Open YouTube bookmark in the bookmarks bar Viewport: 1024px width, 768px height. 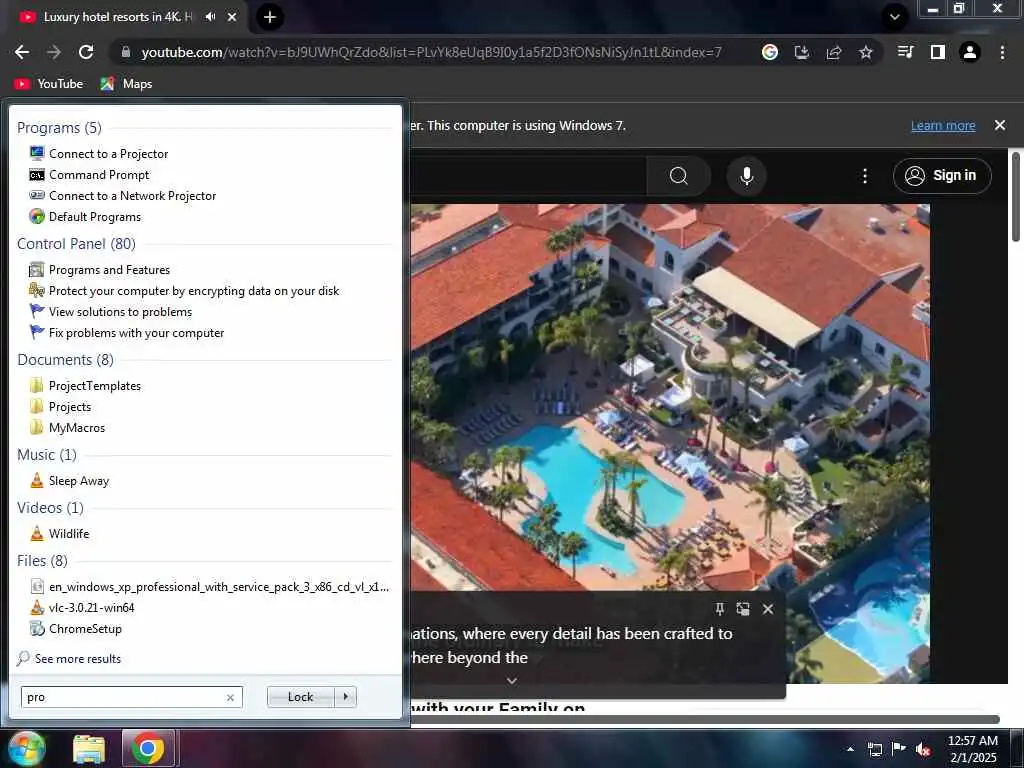[49, 84]
